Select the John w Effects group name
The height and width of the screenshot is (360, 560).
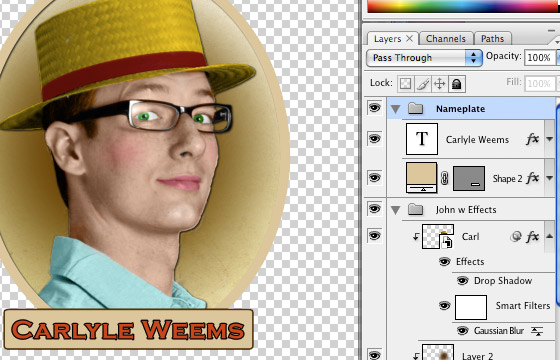pos(466,210)
